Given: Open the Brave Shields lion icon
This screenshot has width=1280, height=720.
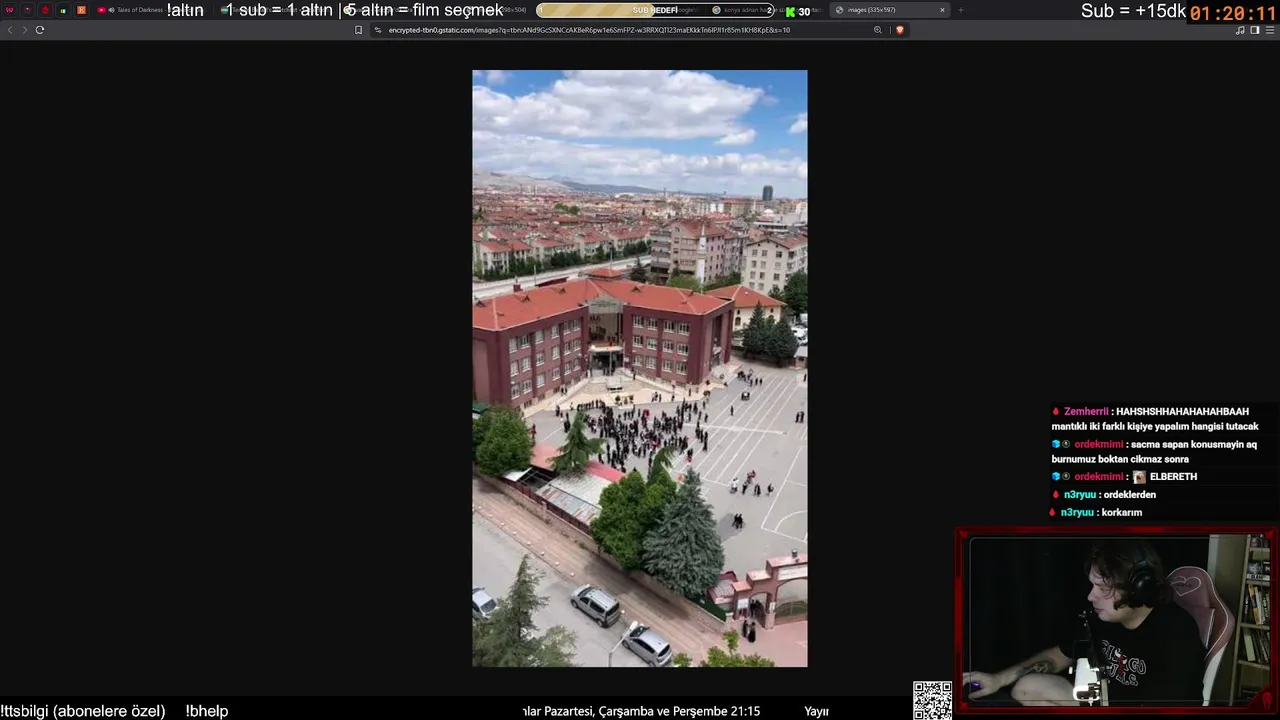Looking at the screenshot, I should coord(899,30).
